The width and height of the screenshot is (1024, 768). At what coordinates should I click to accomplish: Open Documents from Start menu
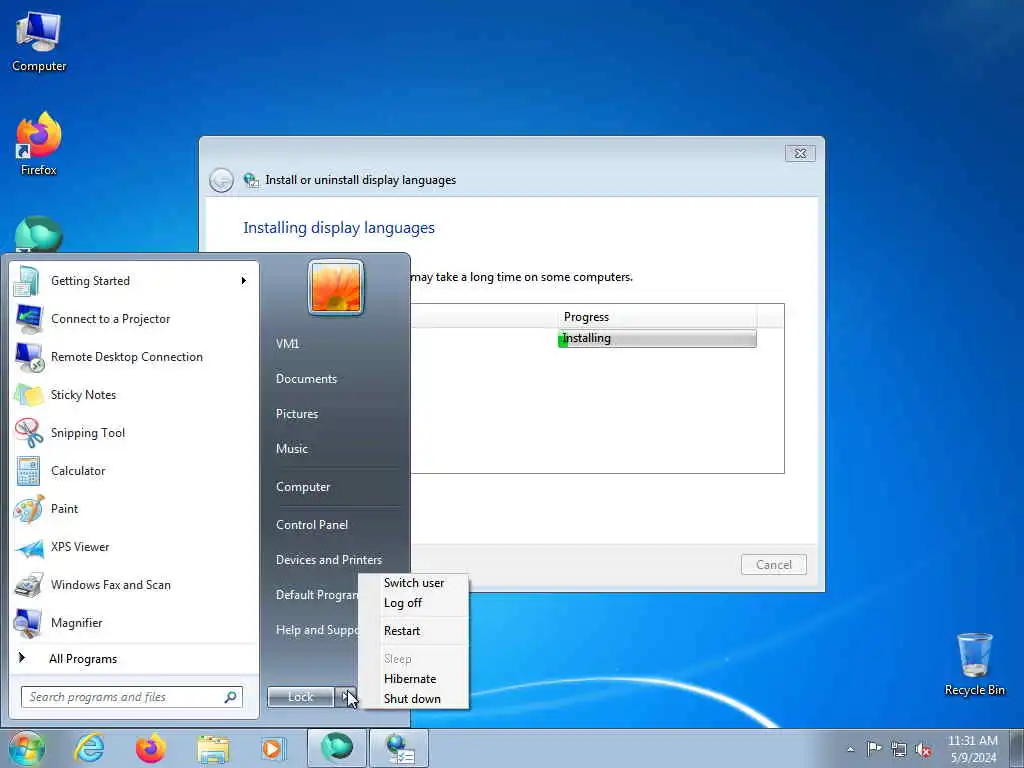click(x=306, y=379)
